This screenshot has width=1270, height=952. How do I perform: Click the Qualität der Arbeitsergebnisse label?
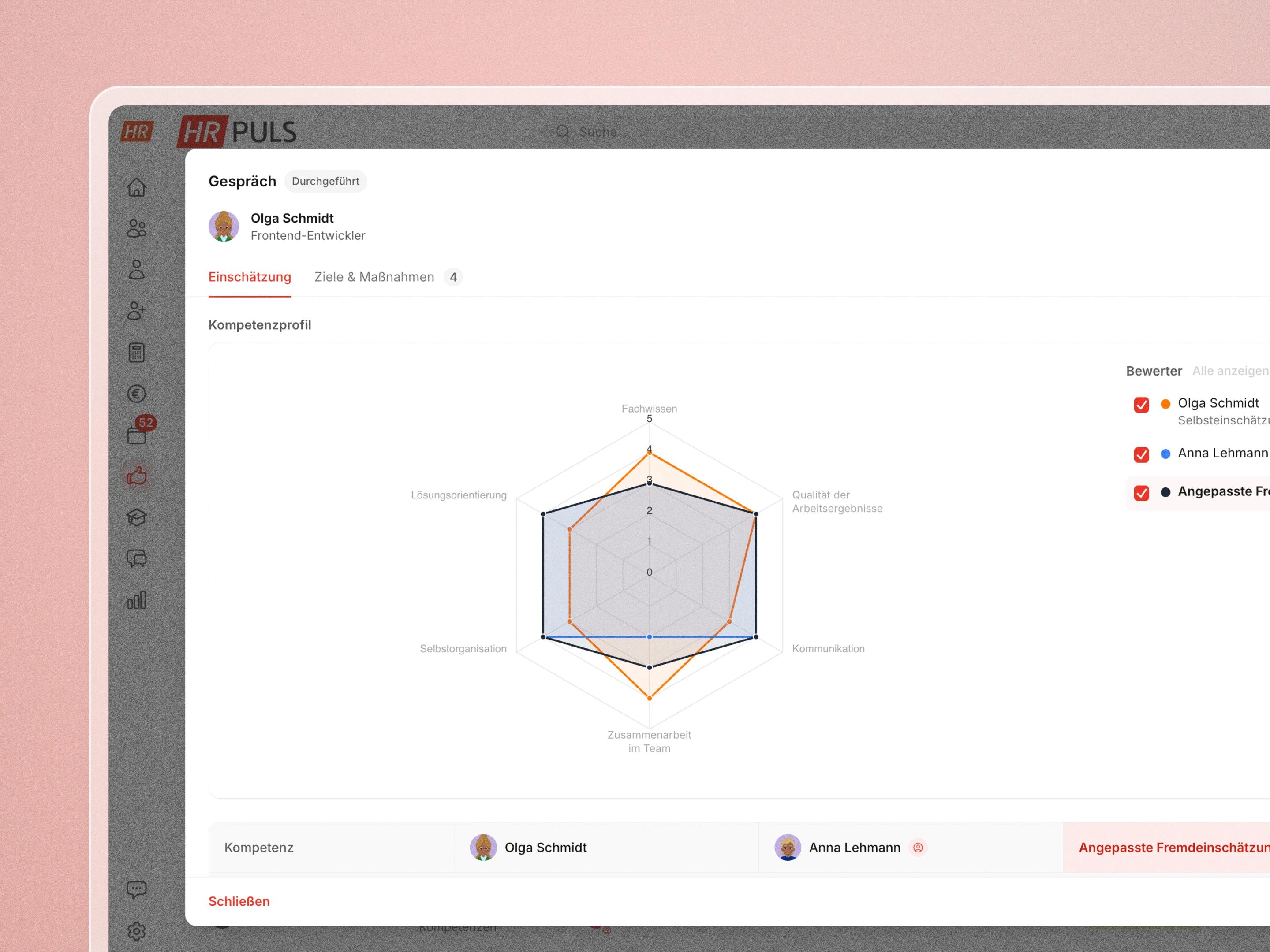pos(837,502)
